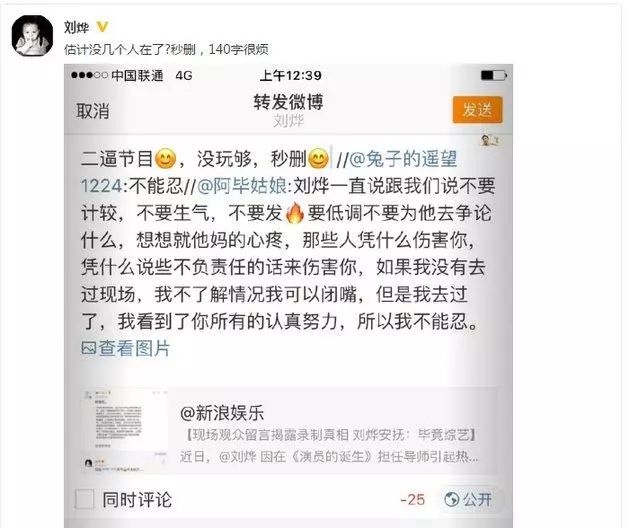
Task: Click the picture icon before 查看图片
Action: pyautogui.click(x=88, y=348)
